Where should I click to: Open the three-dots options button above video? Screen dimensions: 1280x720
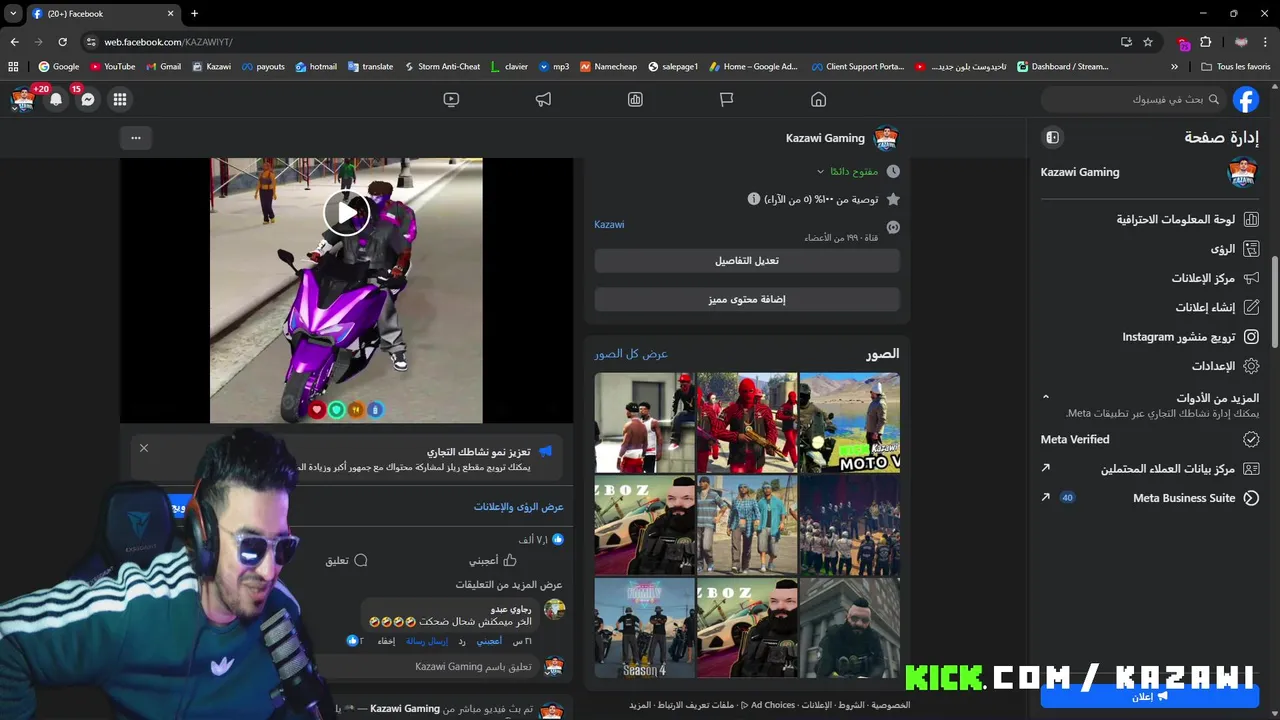[x=136, y=137]
